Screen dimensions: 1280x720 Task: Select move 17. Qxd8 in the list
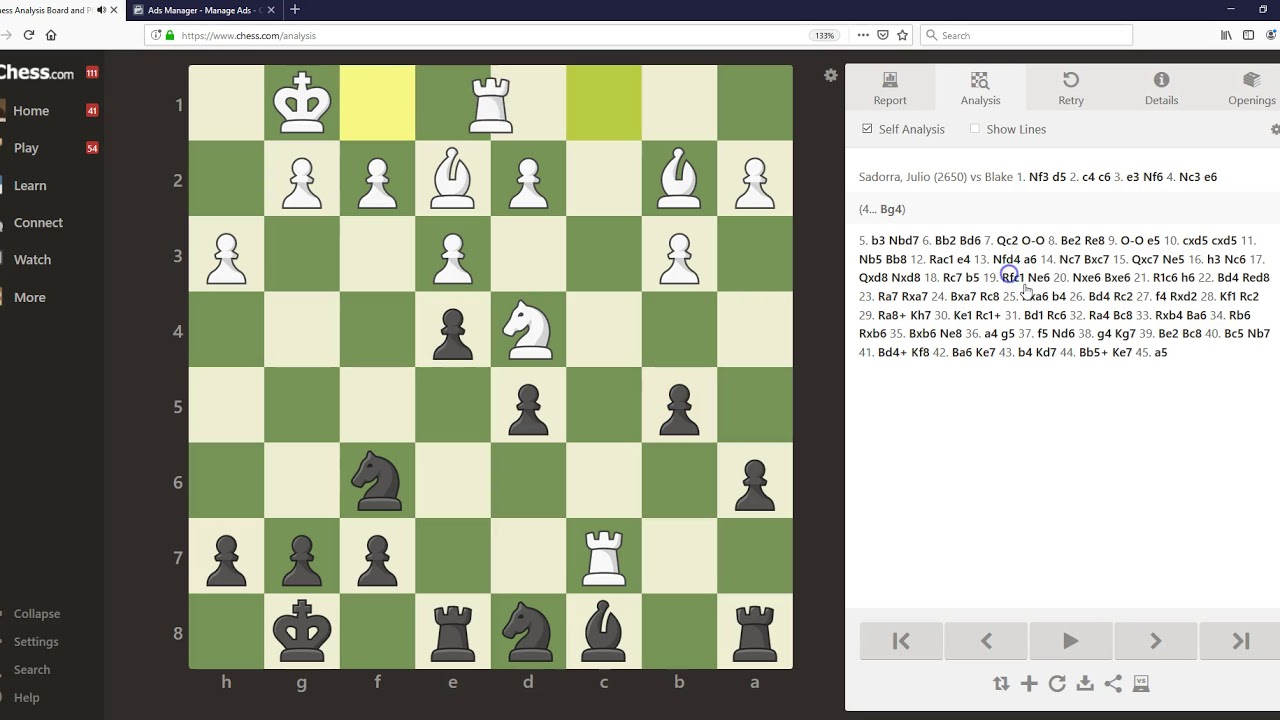pos(873,278)
